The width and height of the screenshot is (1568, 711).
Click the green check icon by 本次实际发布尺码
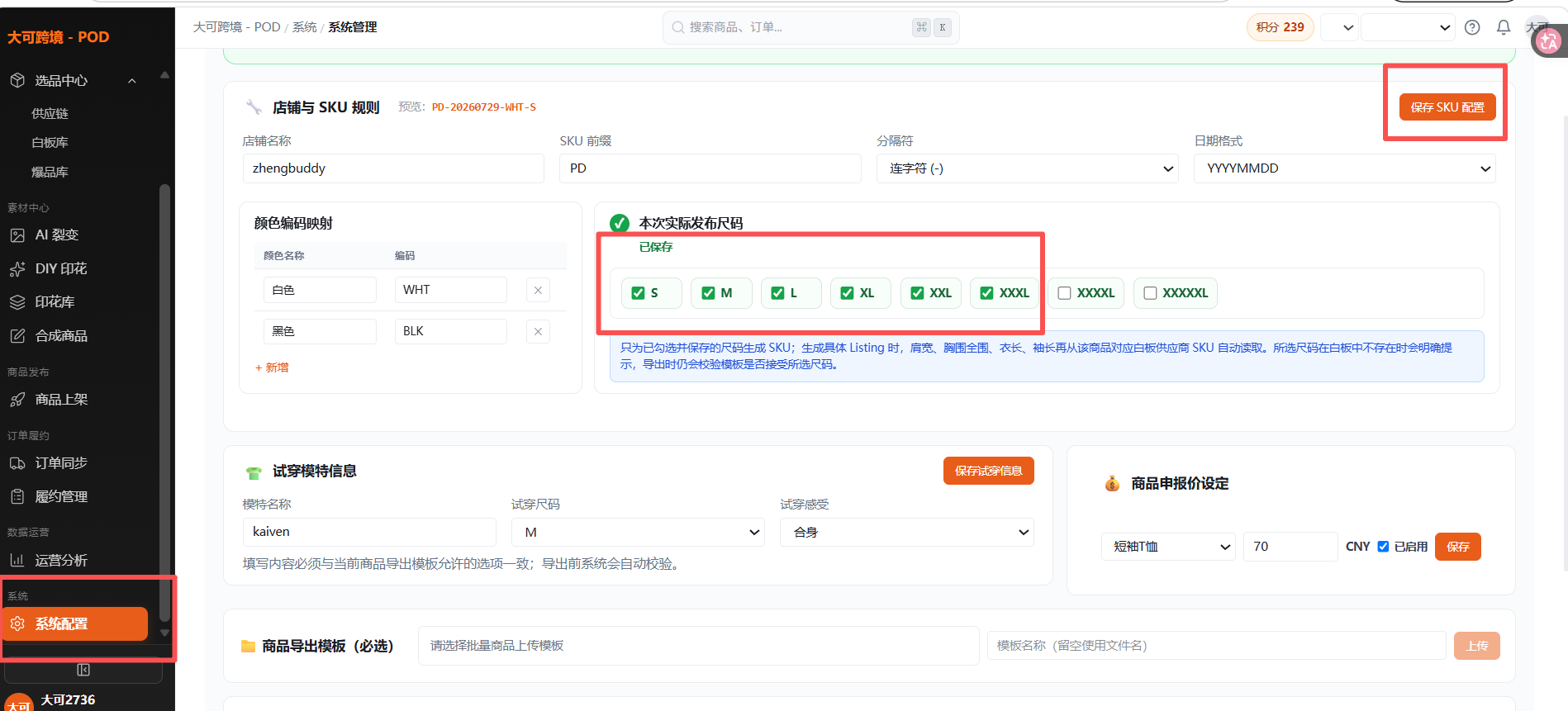(x=619, y=223)
